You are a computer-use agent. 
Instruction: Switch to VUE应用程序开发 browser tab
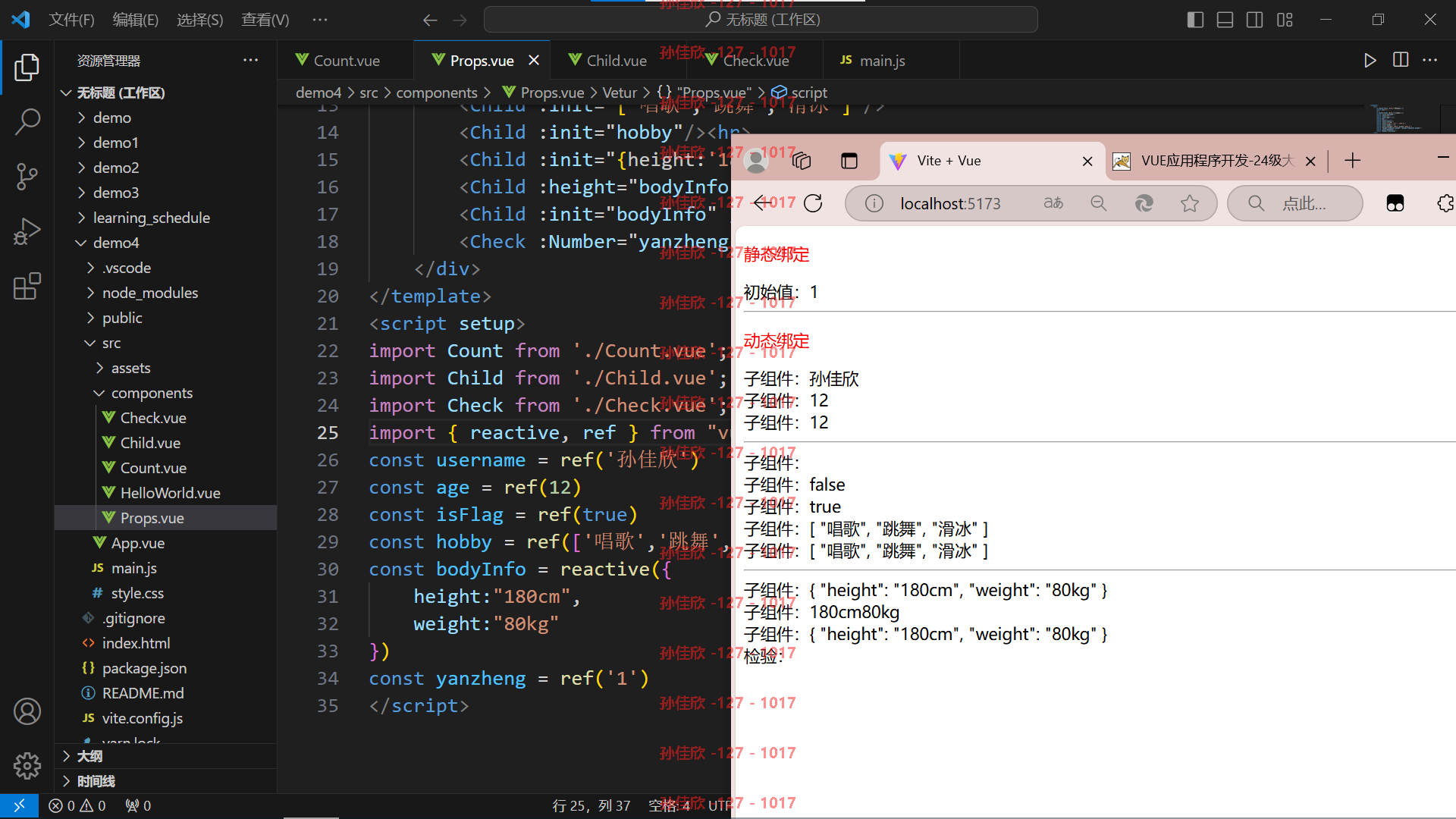click(x=1216, y=161)
